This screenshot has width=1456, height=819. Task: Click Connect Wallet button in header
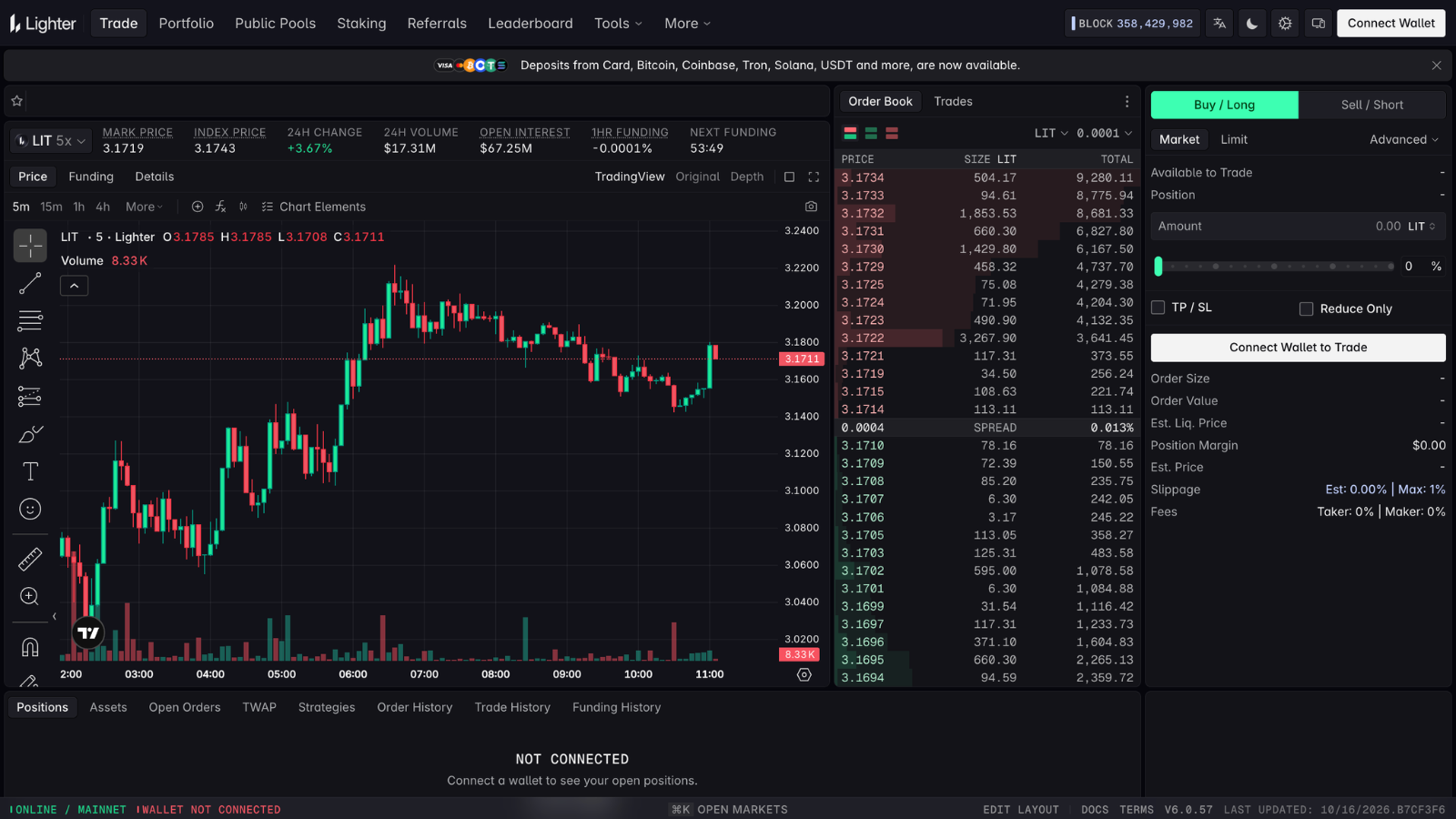tap(1390, 24)
